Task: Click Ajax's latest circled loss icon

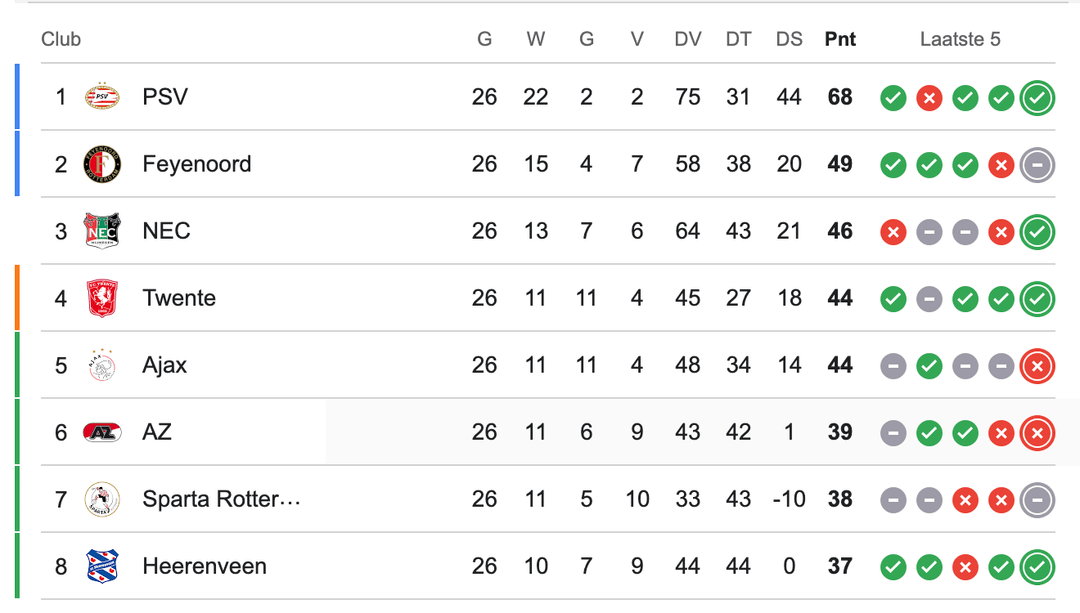Action: [x=1037, y=366]
